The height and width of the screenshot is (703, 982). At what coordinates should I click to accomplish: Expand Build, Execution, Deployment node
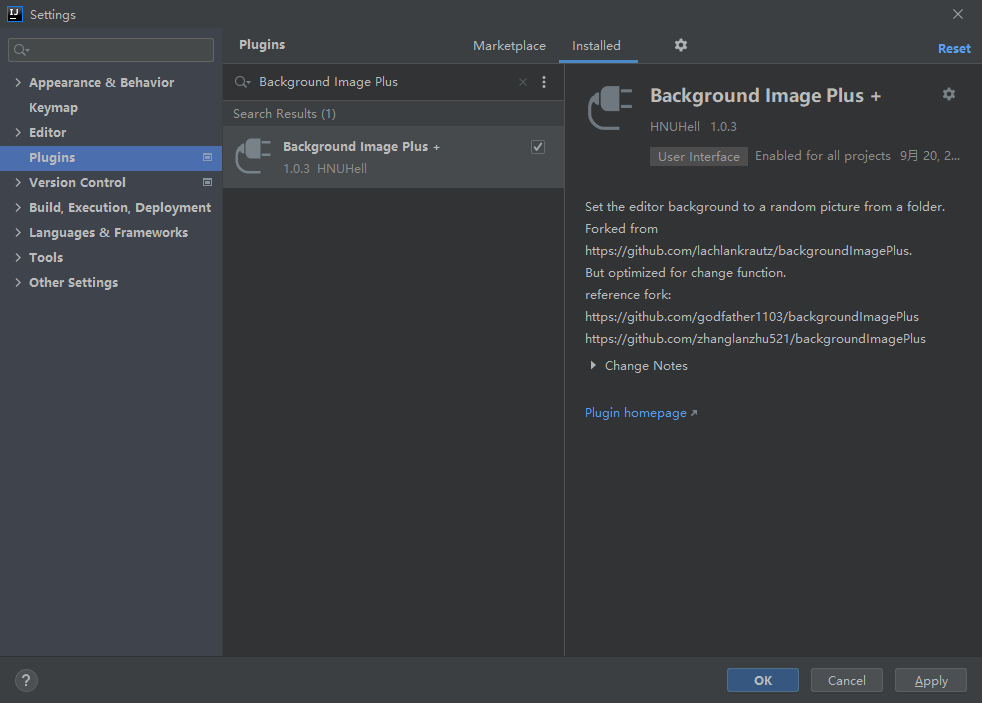18,207
